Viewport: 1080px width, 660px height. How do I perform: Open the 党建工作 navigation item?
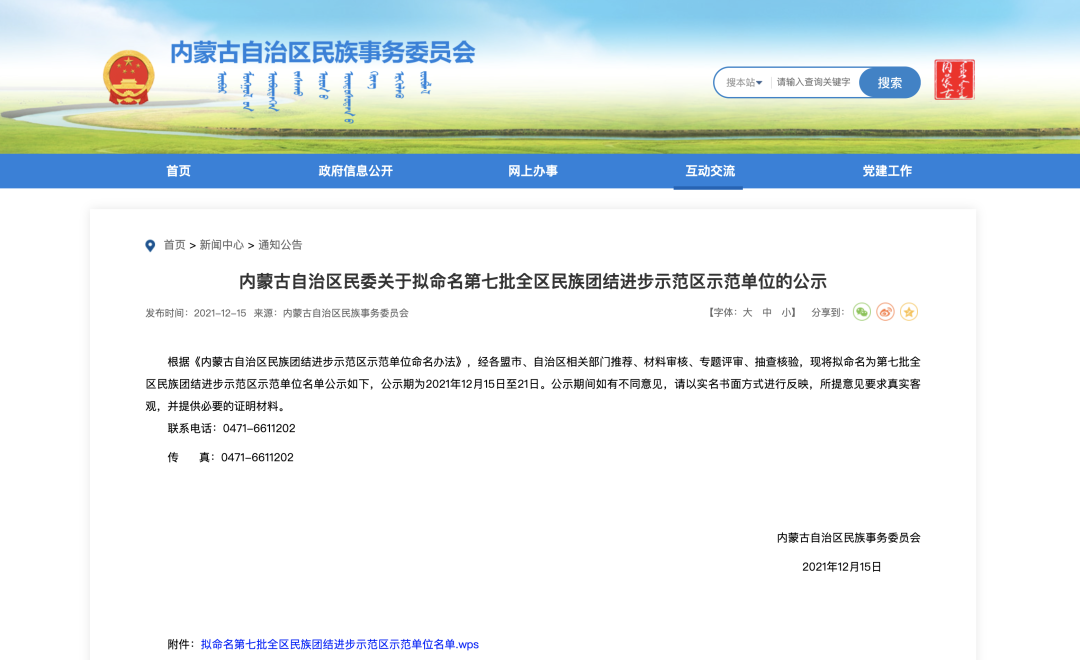[x=887, y=171]
